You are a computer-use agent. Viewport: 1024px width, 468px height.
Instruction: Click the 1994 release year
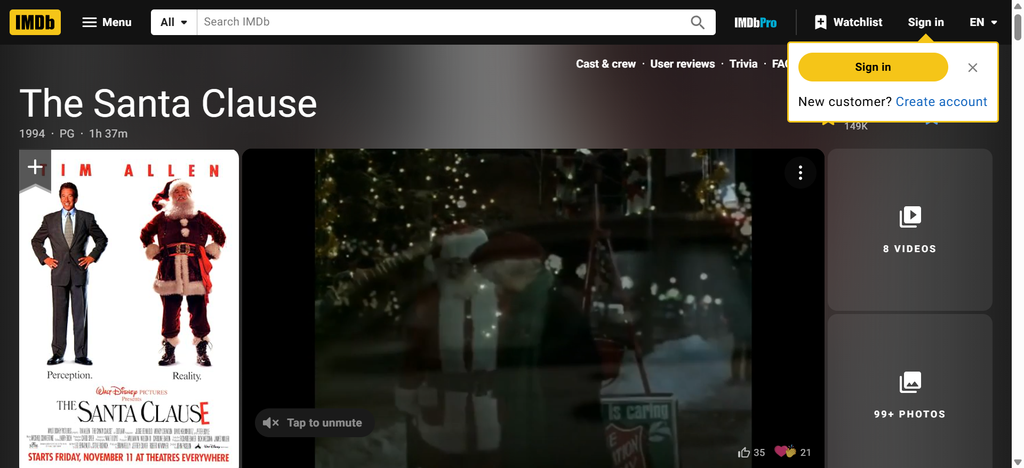coord(32,134)
